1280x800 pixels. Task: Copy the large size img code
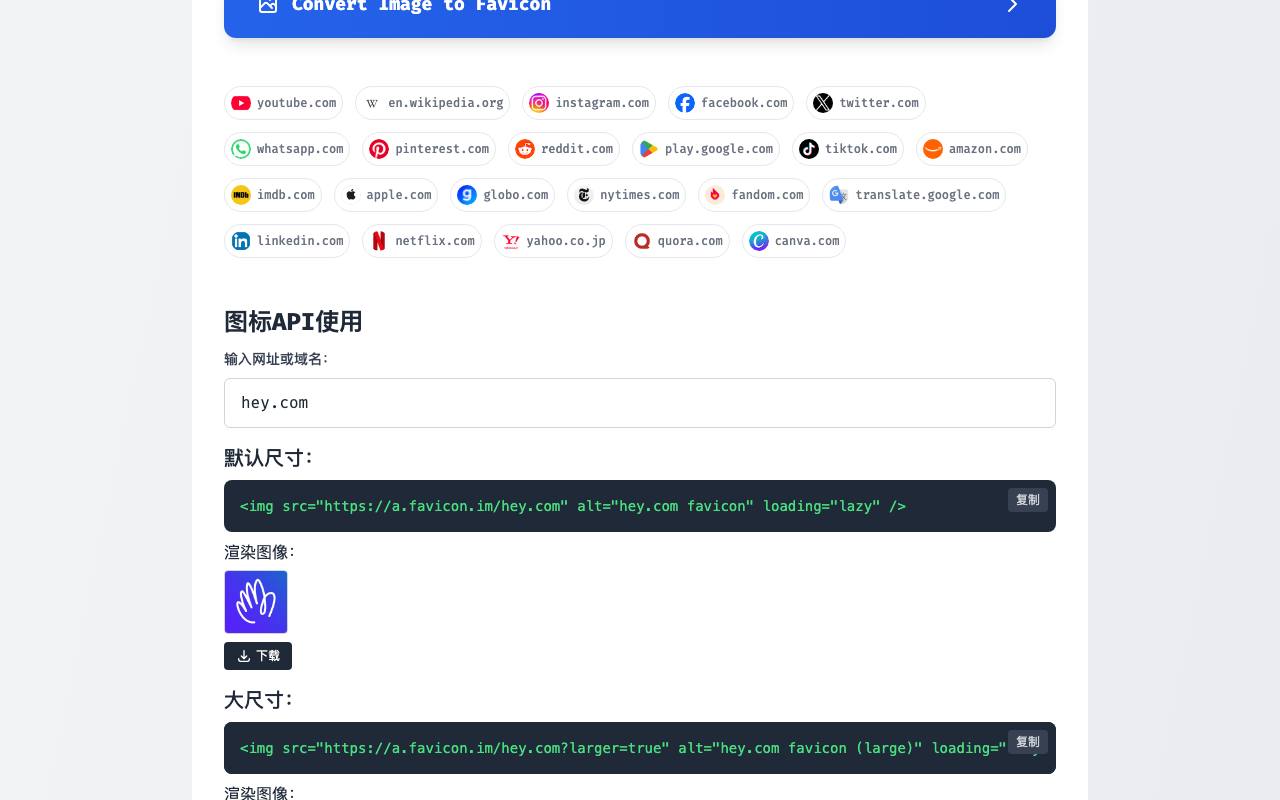[1028, 742]
